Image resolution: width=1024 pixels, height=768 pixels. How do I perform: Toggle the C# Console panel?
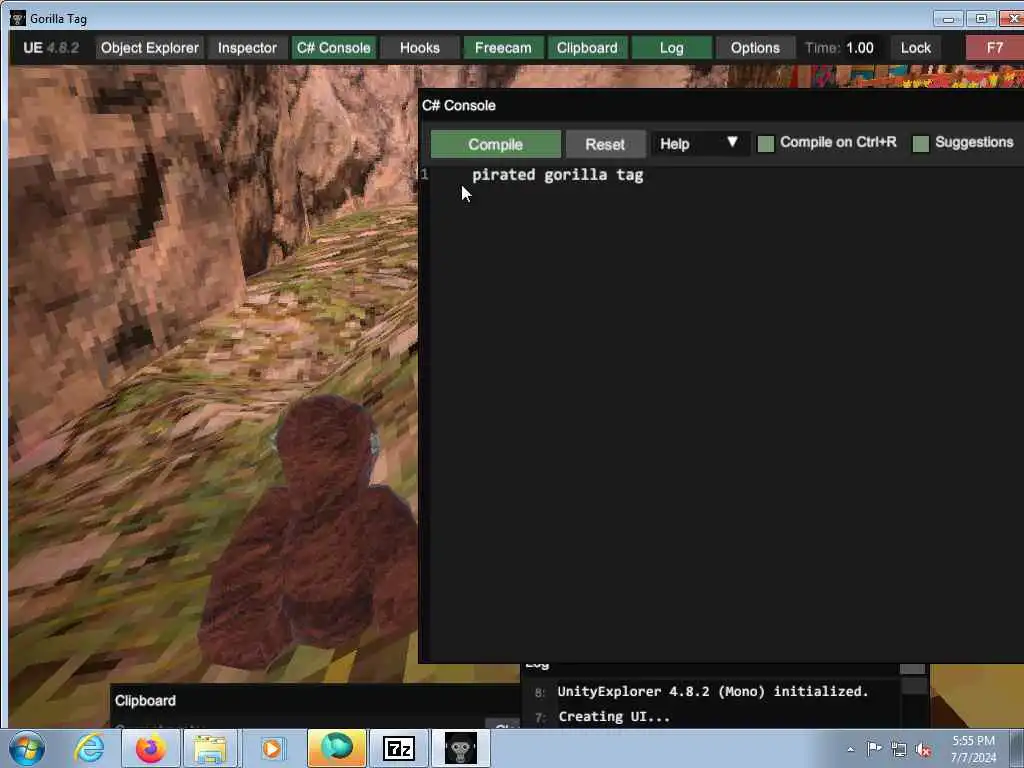coord(334,48)
